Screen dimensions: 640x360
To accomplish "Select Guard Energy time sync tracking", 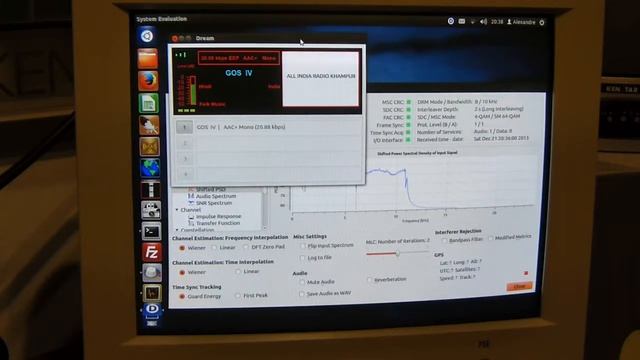I will point(182,296).
